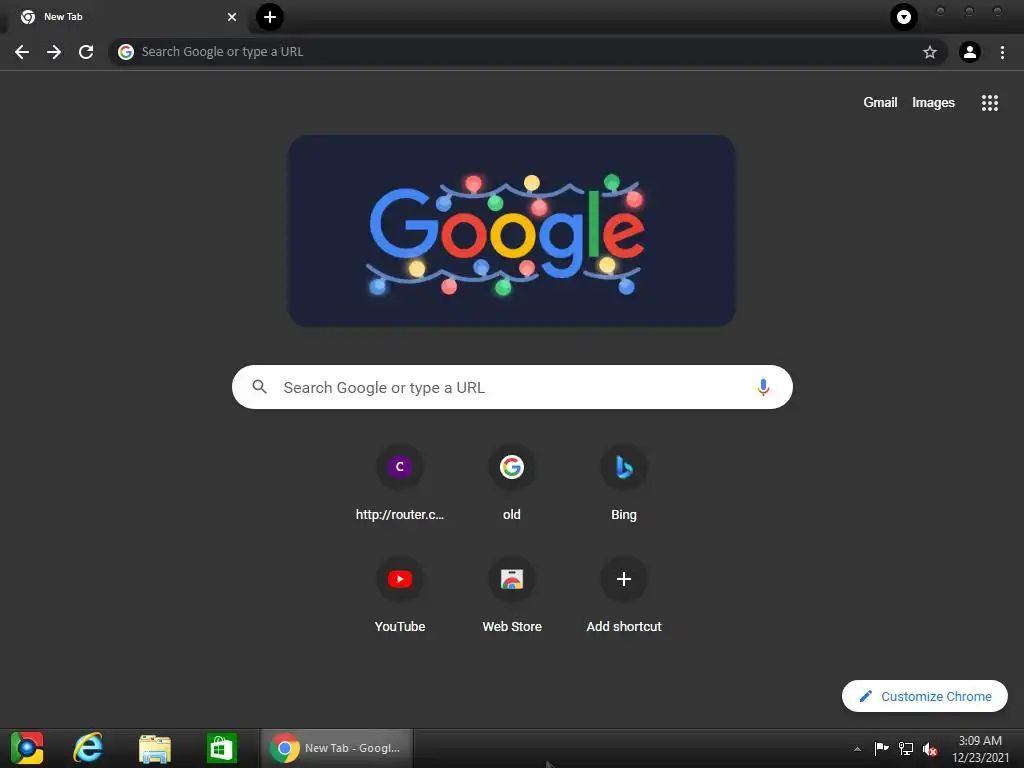This screenshot has height=768, width=1024.
Task: Open the YouTube shortcut
Action: pos(400,596)
